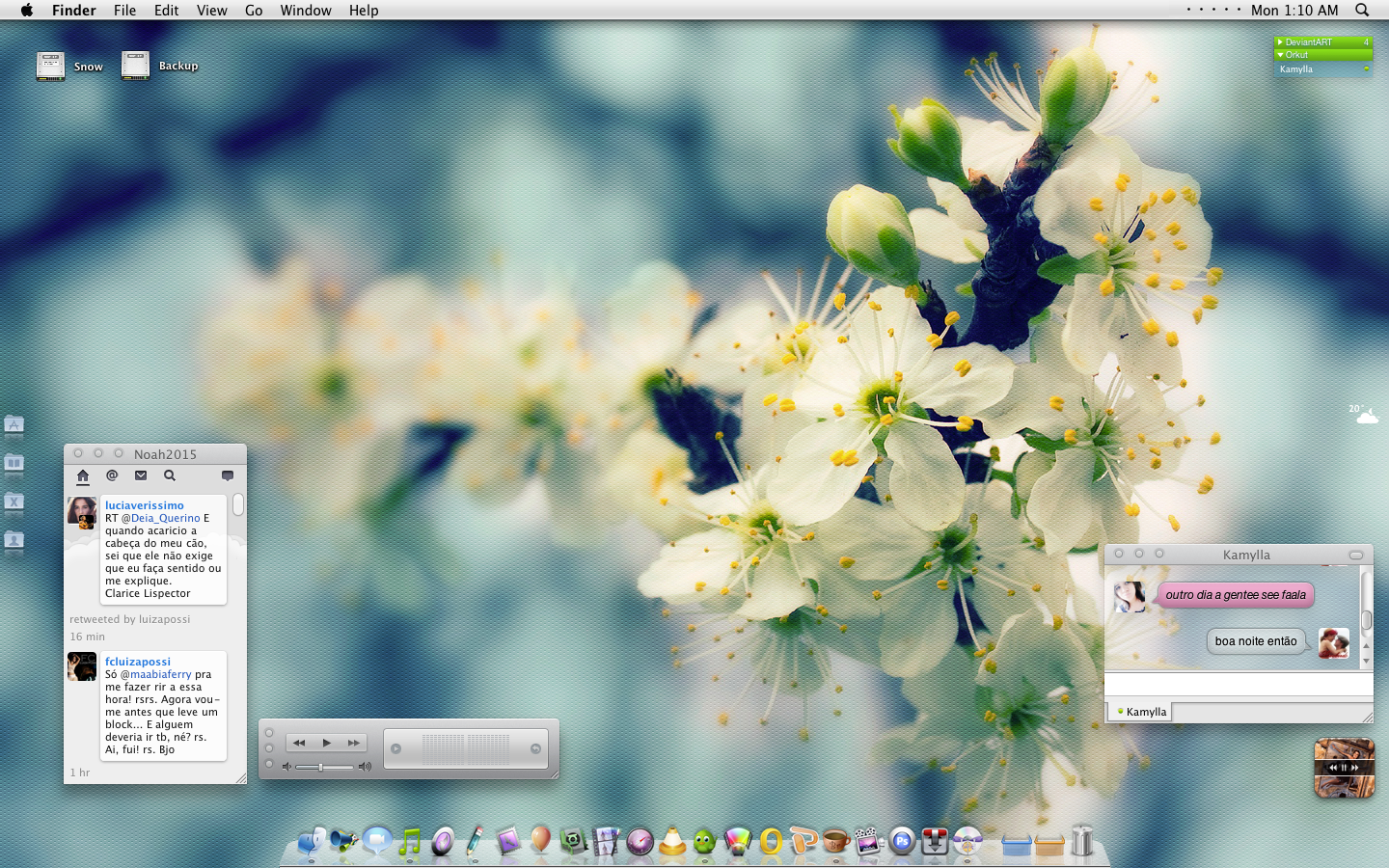Play music in iTunes mini player
The height and width of the screenshot is (868, 1389).
point(327,743)
